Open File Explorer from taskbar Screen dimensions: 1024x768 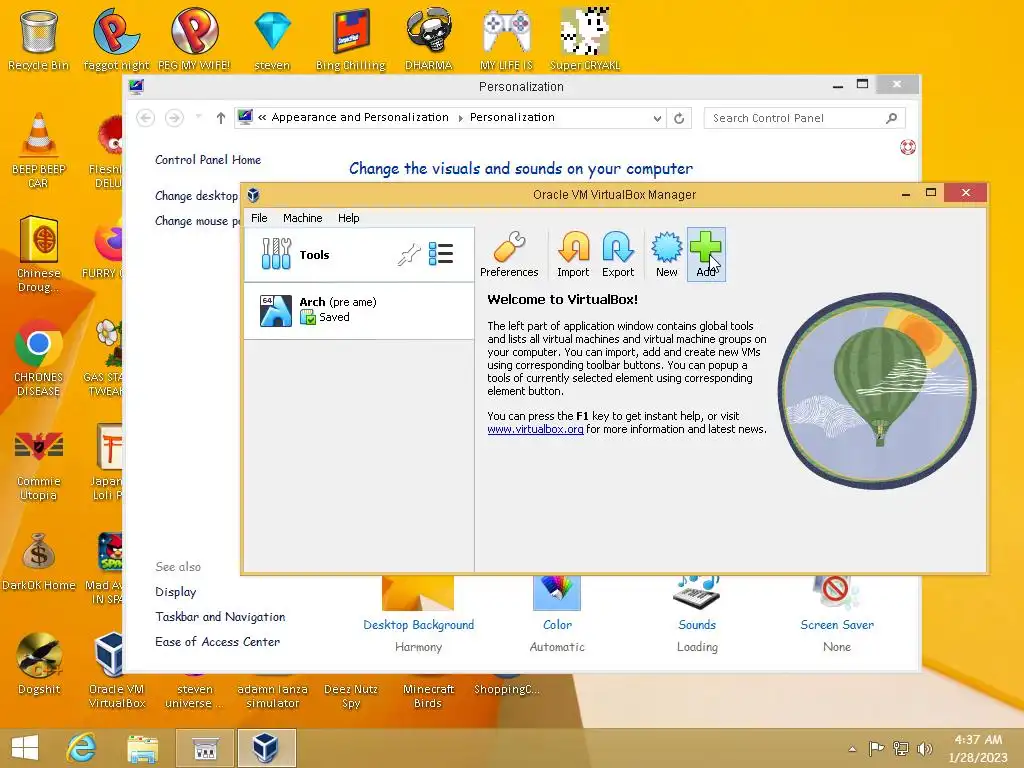[x=142, y=748]
